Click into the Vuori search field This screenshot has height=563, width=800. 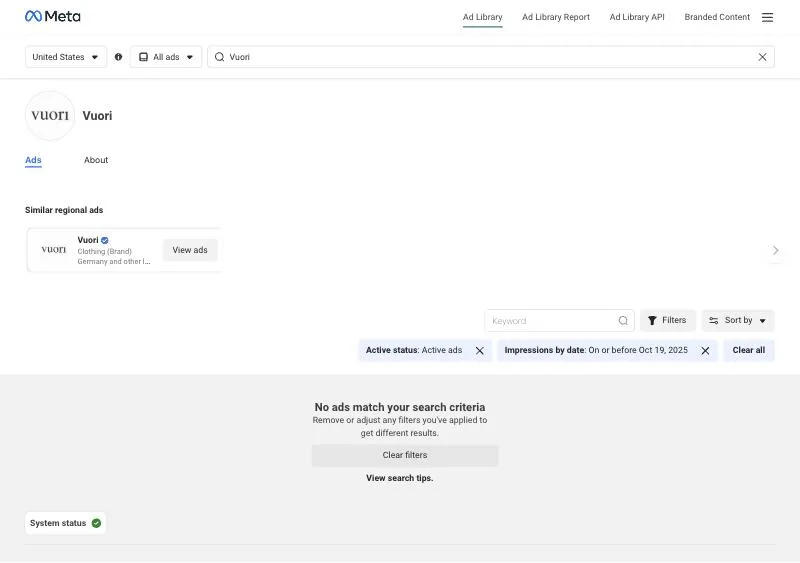(491, 57)
